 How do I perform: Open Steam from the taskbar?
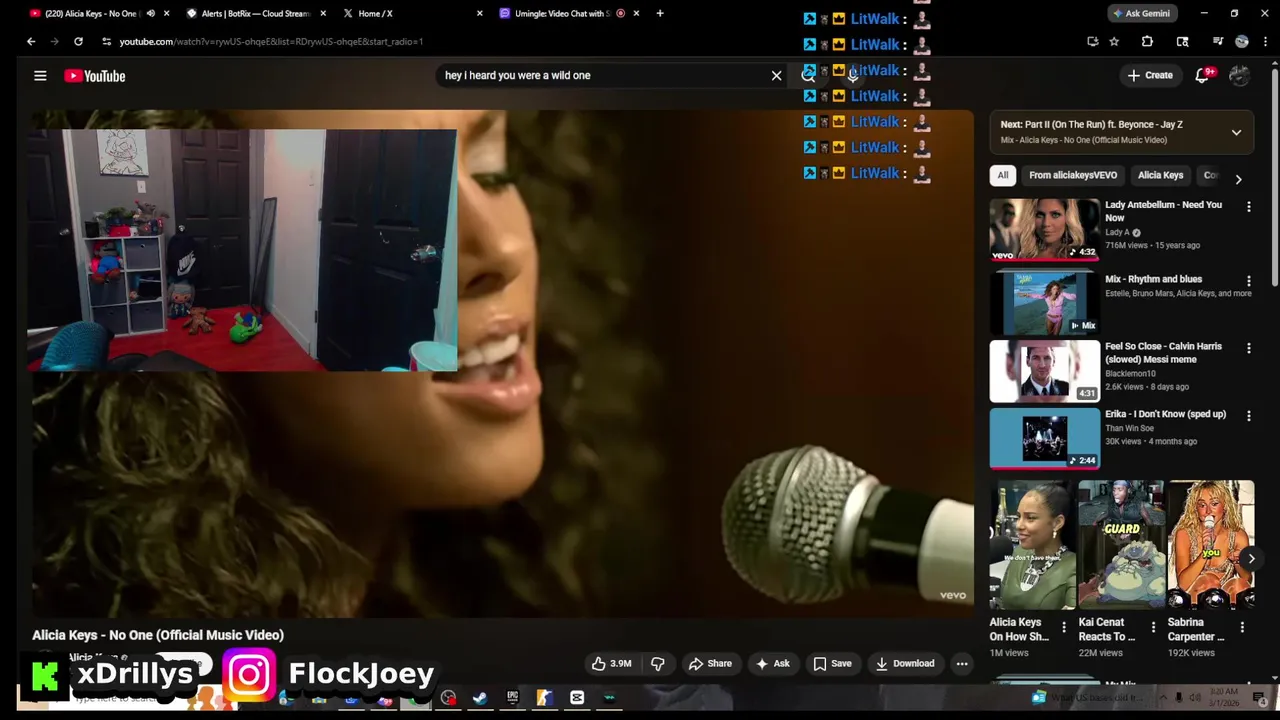click(480, 698)
